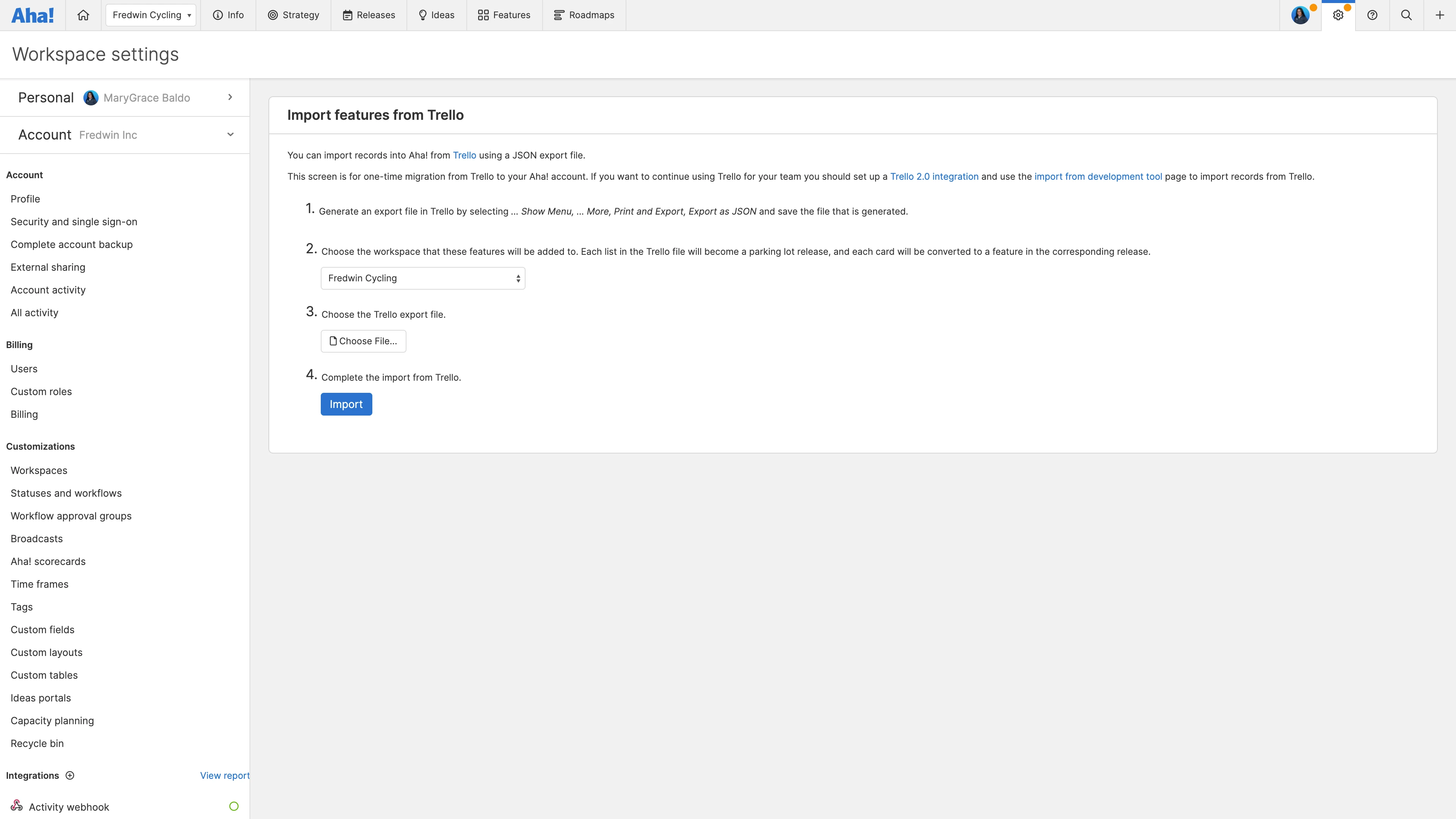Click the Import button
Viewport: 1456px width, 819px height.
pos(346,404)
